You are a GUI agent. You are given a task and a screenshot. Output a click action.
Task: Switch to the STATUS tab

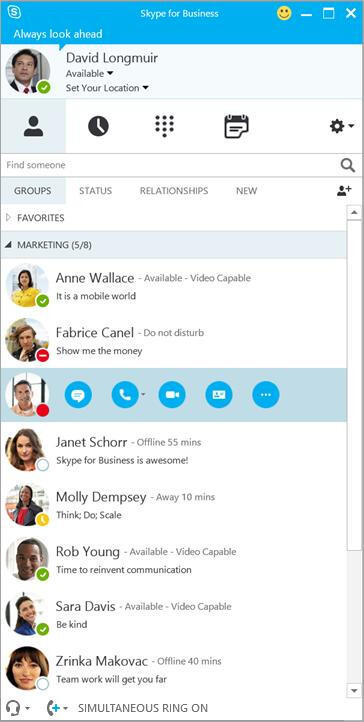(95, 191)
